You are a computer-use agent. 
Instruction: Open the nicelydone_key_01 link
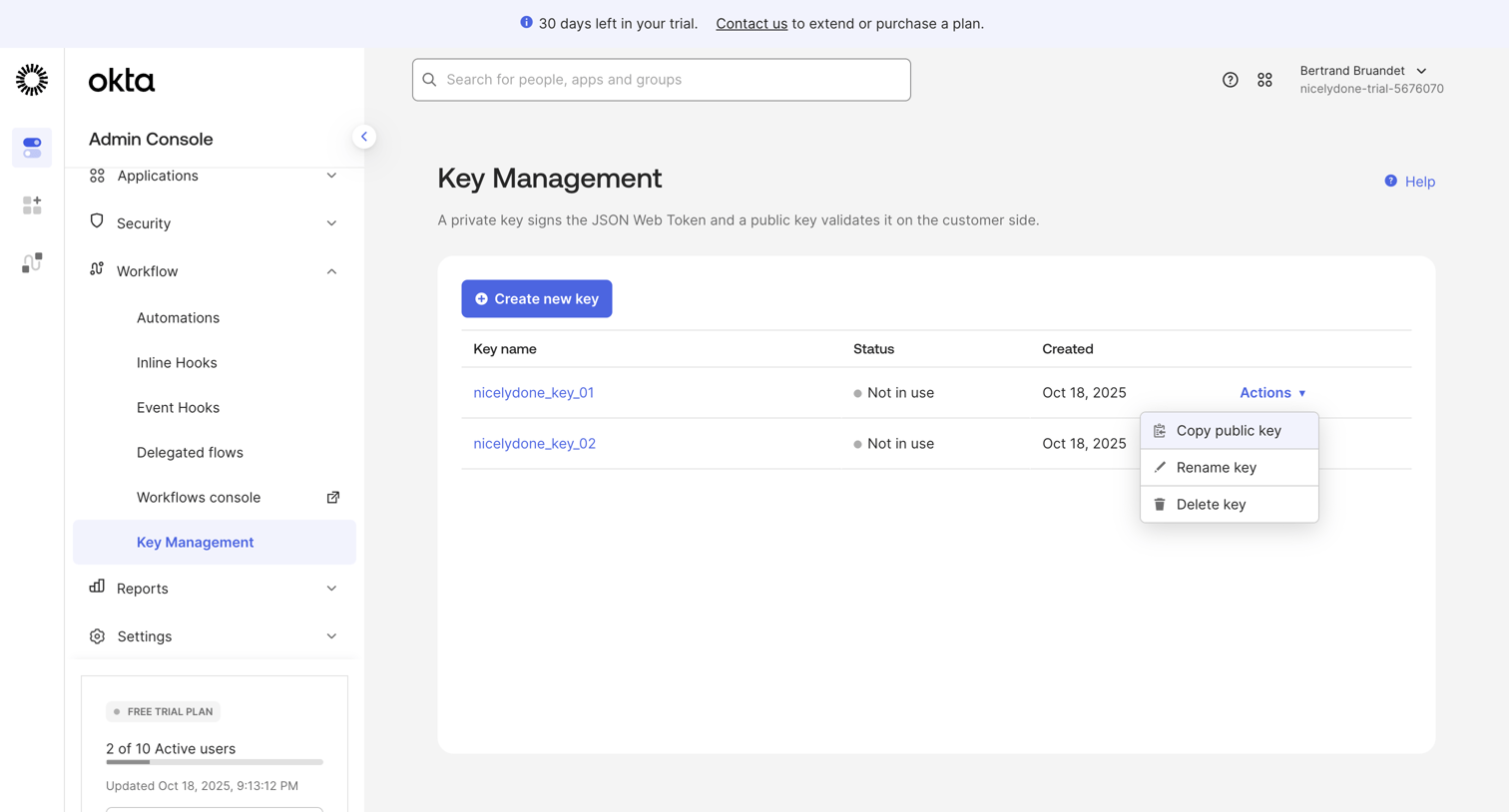click(x=533, y=393)
